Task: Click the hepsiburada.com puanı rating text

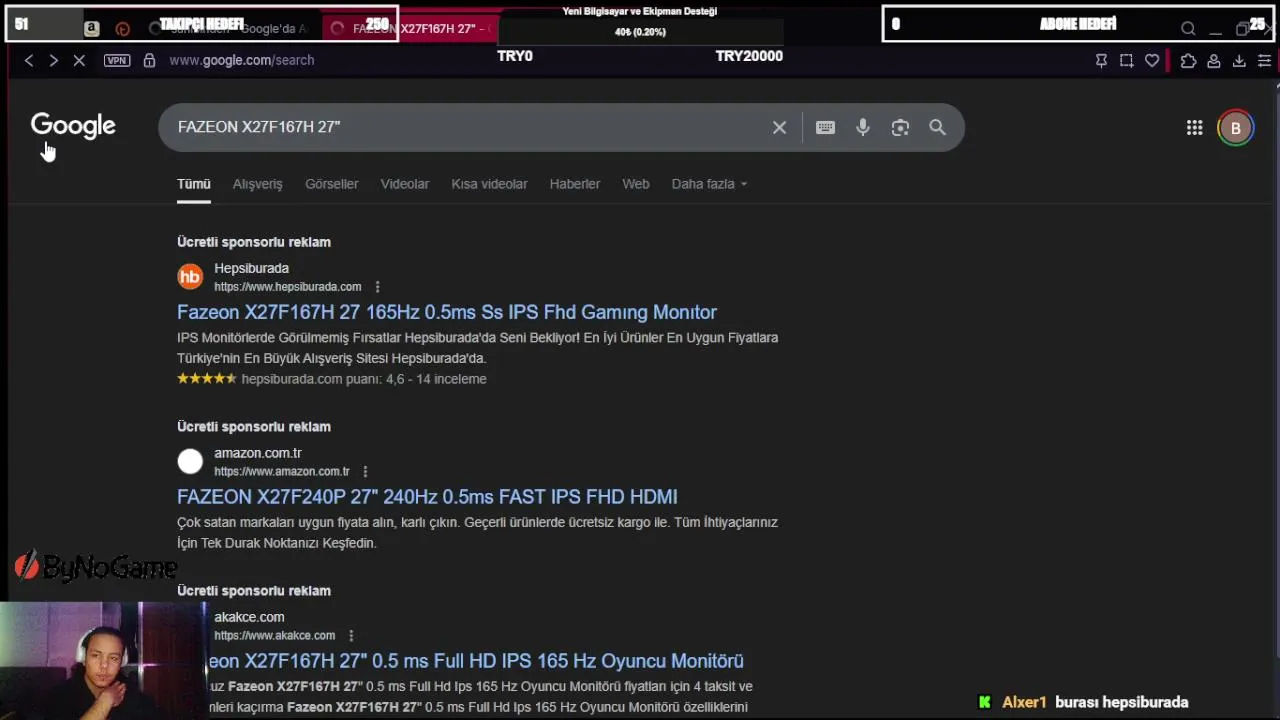Action: click(364, 379)
